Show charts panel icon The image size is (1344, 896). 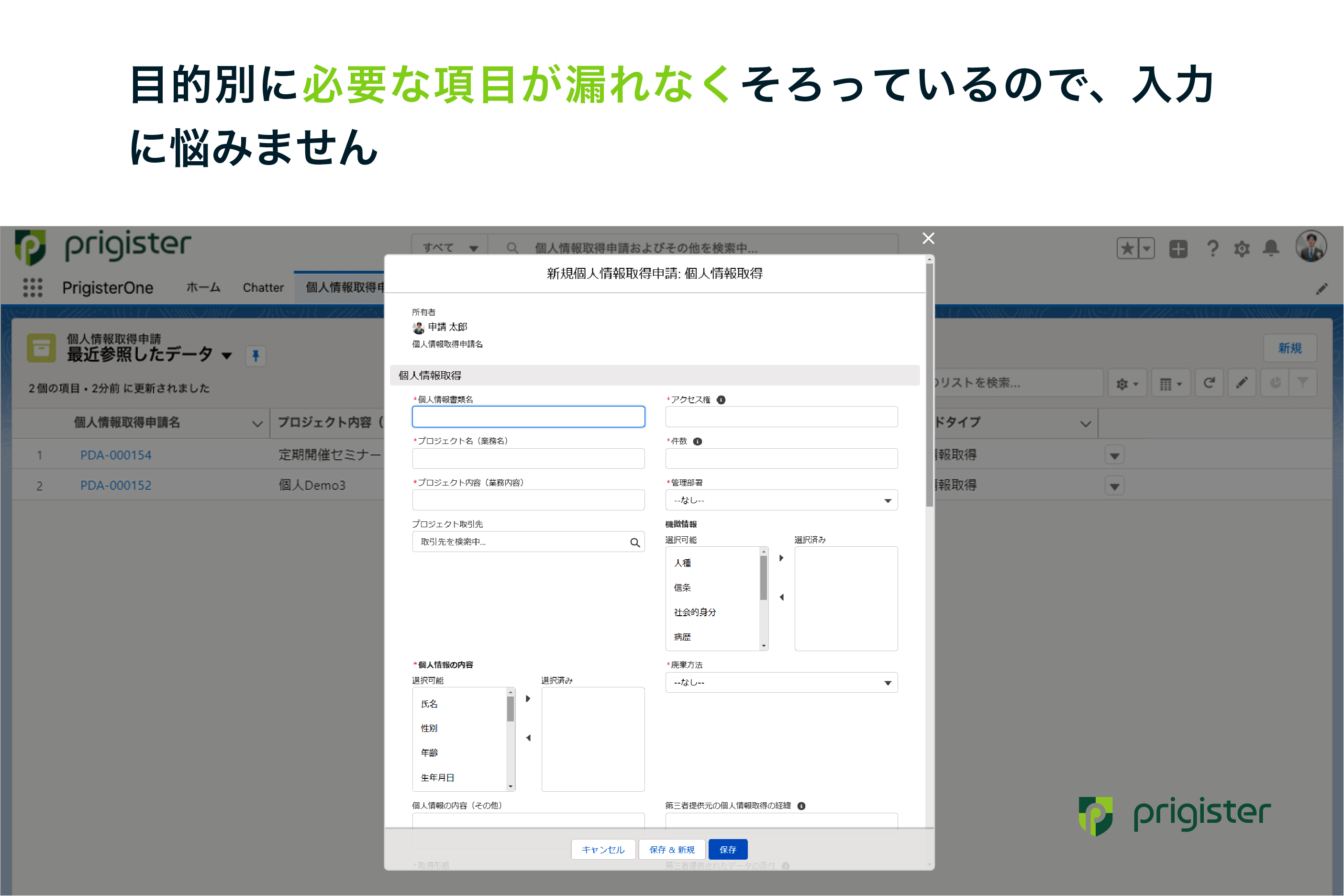click(x=1275, y=383)
